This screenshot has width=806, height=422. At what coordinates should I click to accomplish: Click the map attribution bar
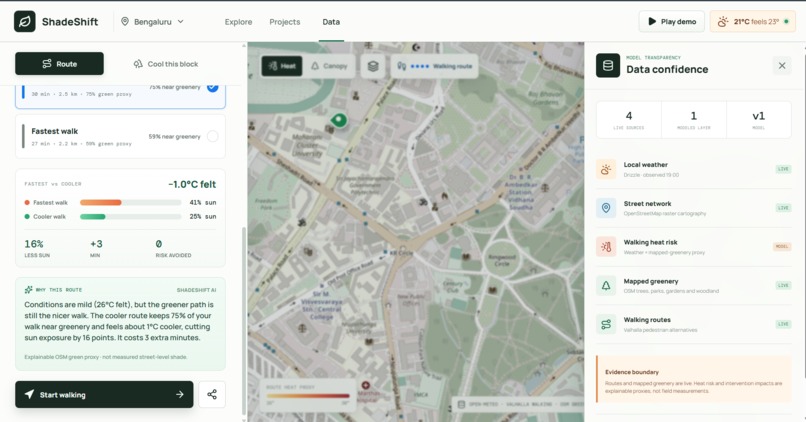(x=518, y=404)
